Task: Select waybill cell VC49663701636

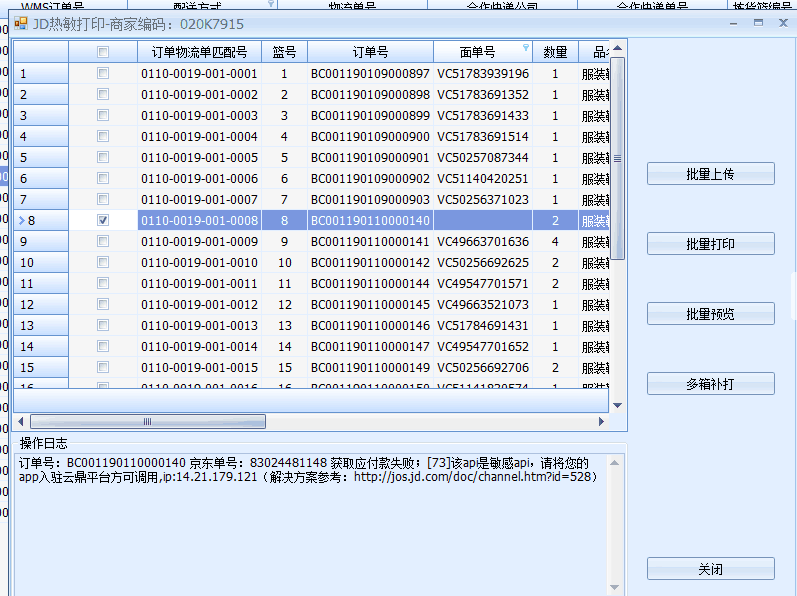Action: click(483, 241)
